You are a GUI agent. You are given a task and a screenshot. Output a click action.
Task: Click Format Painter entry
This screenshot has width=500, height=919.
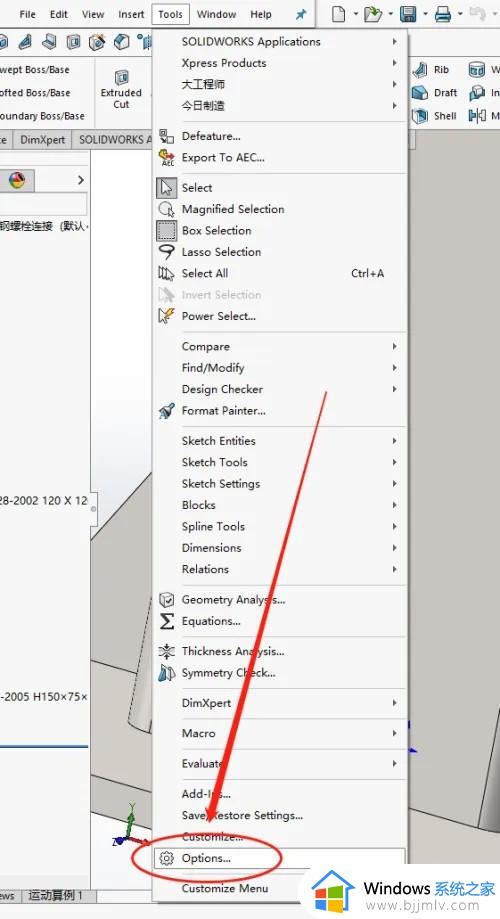point(280,411)
